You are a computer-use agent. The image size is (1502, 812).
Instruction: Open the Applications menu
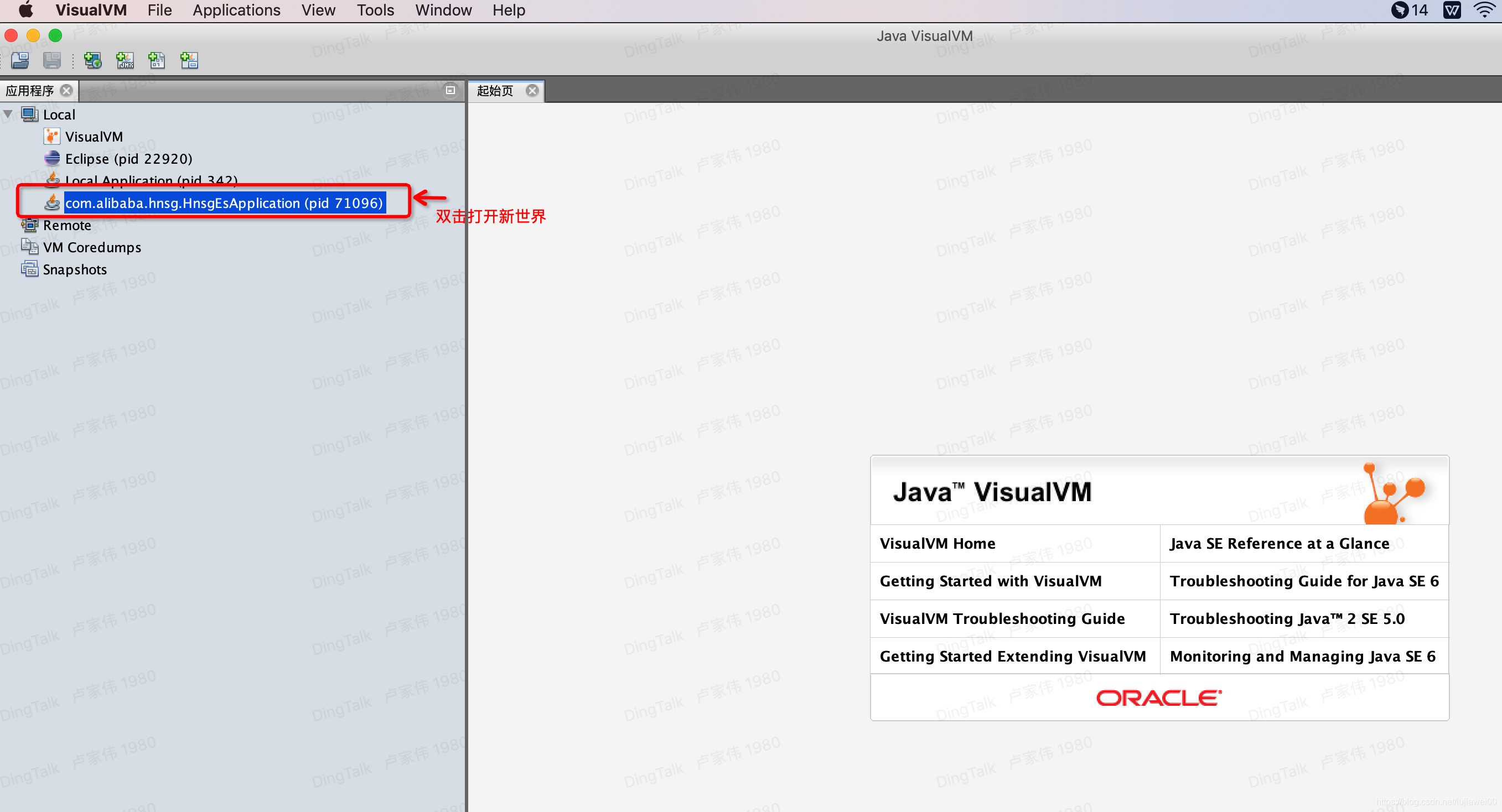[x=236, y=10]
